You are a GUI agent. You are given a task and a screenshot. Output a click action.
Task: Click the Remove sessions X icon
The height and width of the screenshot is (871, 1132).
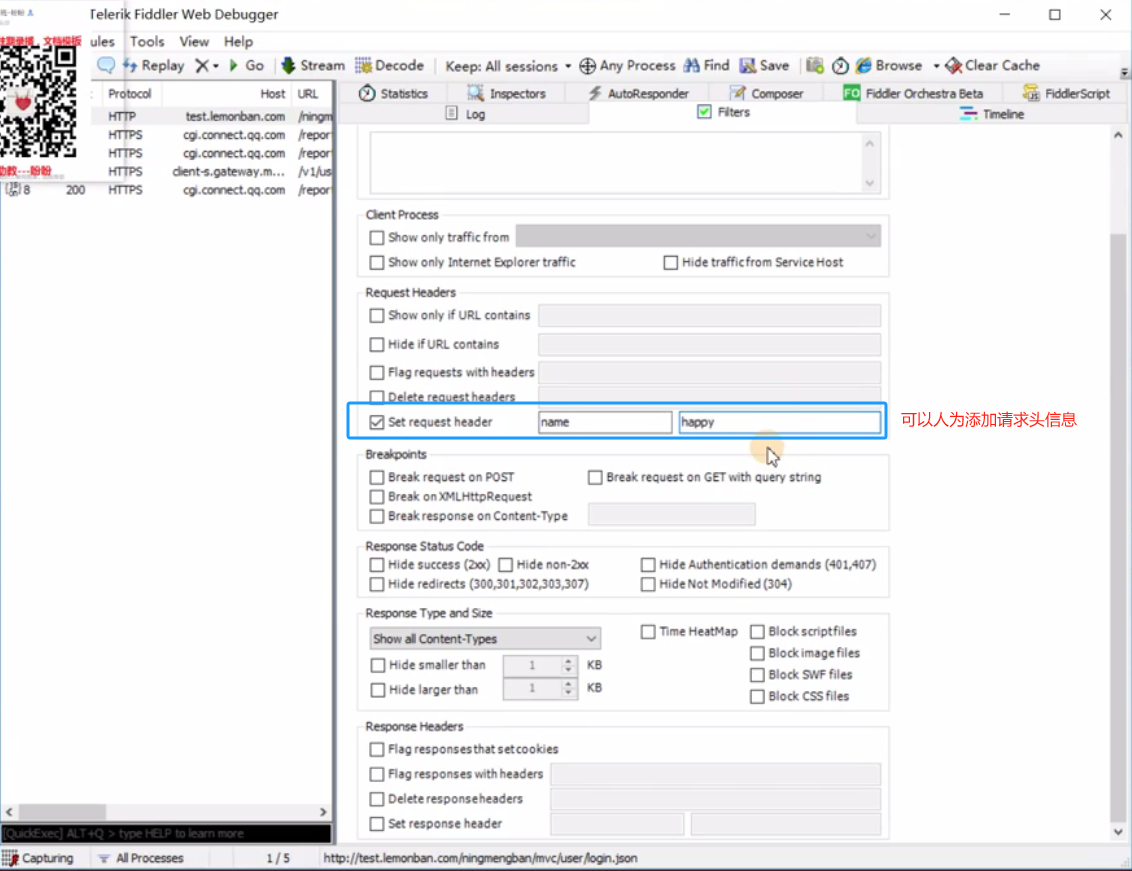pos(202,66)
